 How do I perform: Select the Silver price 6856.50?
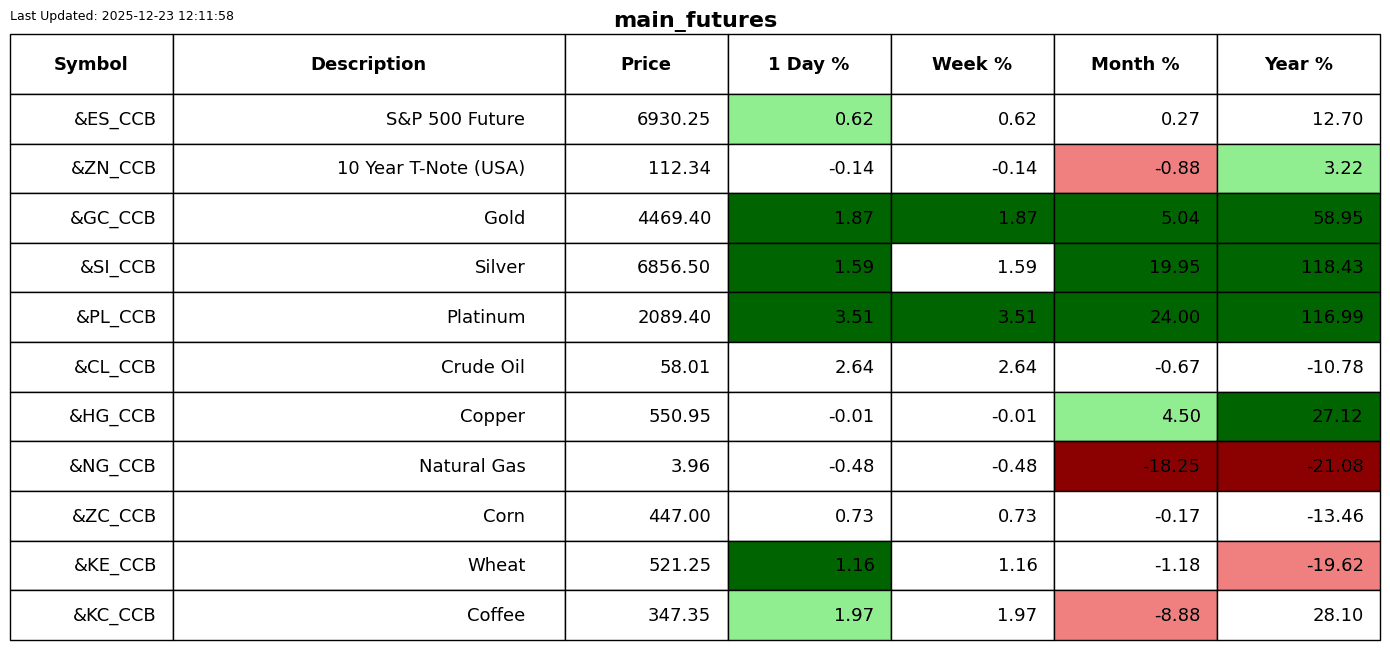[673, 268]
